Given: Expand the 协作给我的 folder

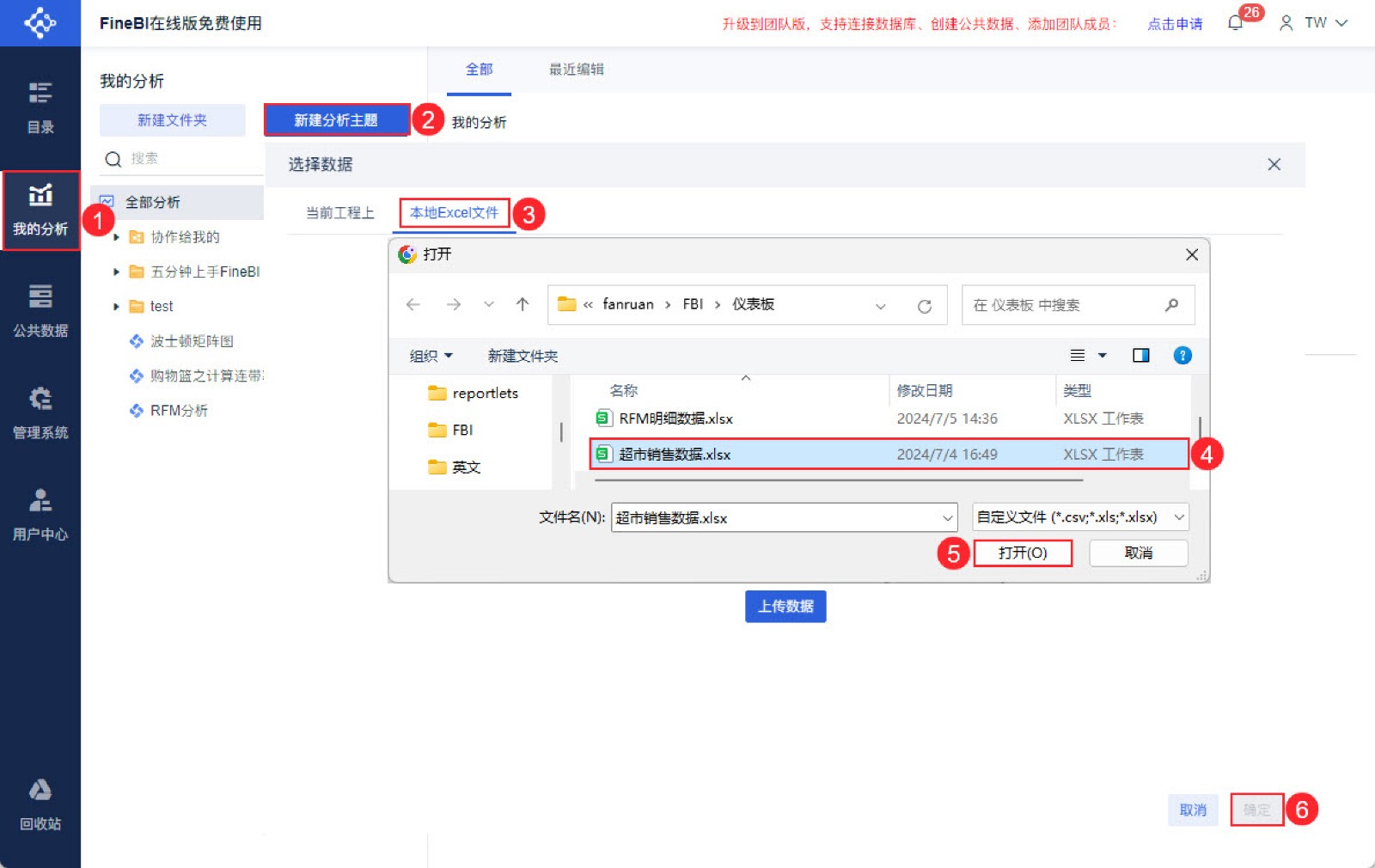Looking at the screenshot, I should click(116, 237).
